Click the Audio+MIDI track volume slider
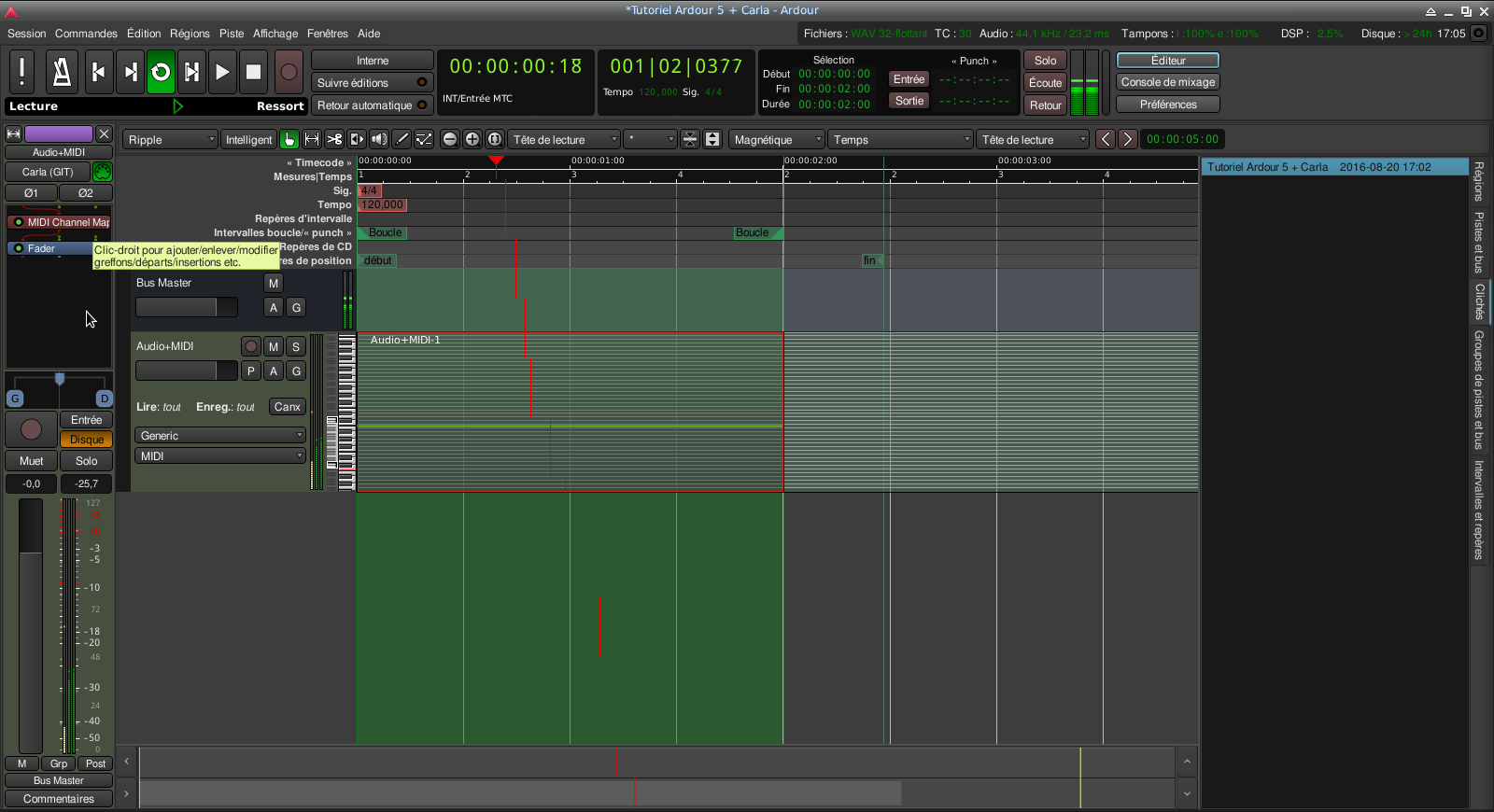The height and width of the screenshot is (812, 1494). tap(186, 371)
